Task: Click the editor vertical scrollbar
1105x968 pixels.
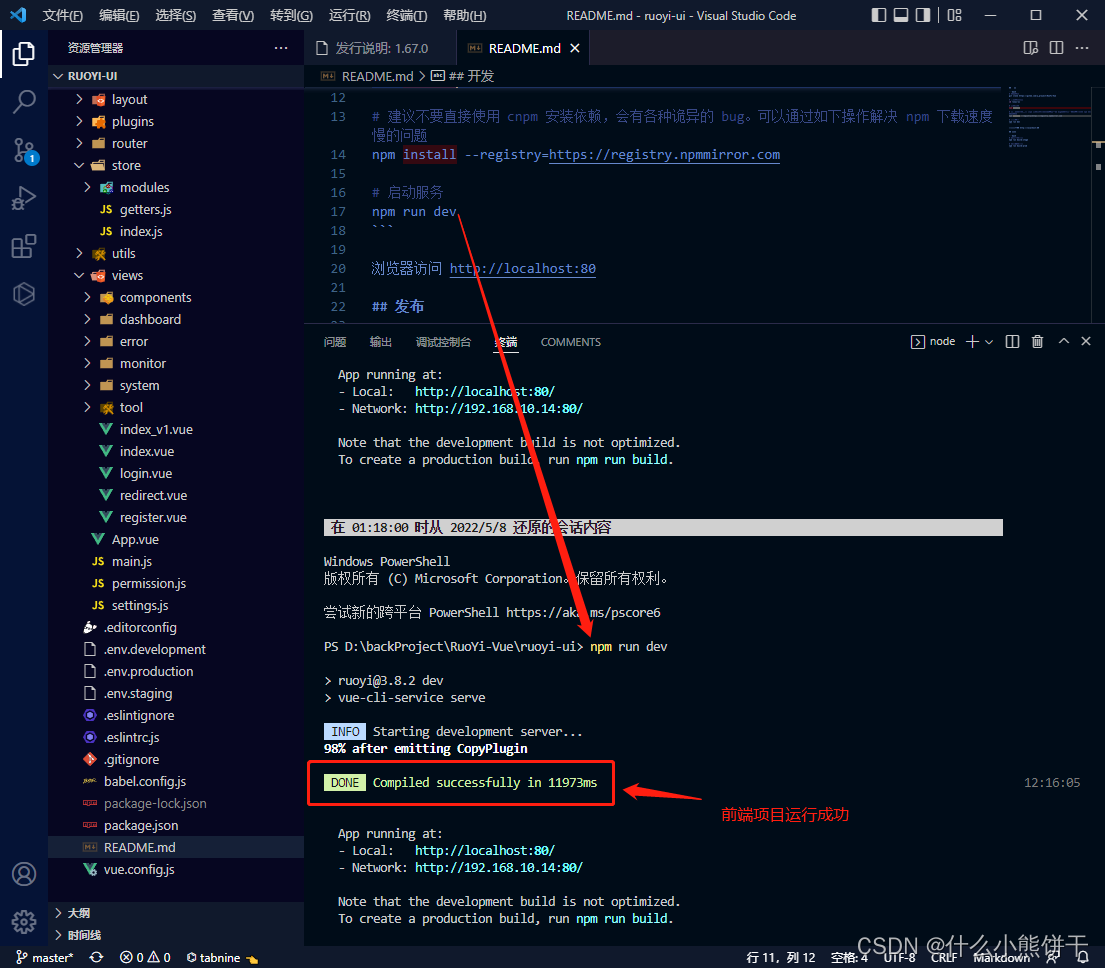Action: (x=1098, y=204)
